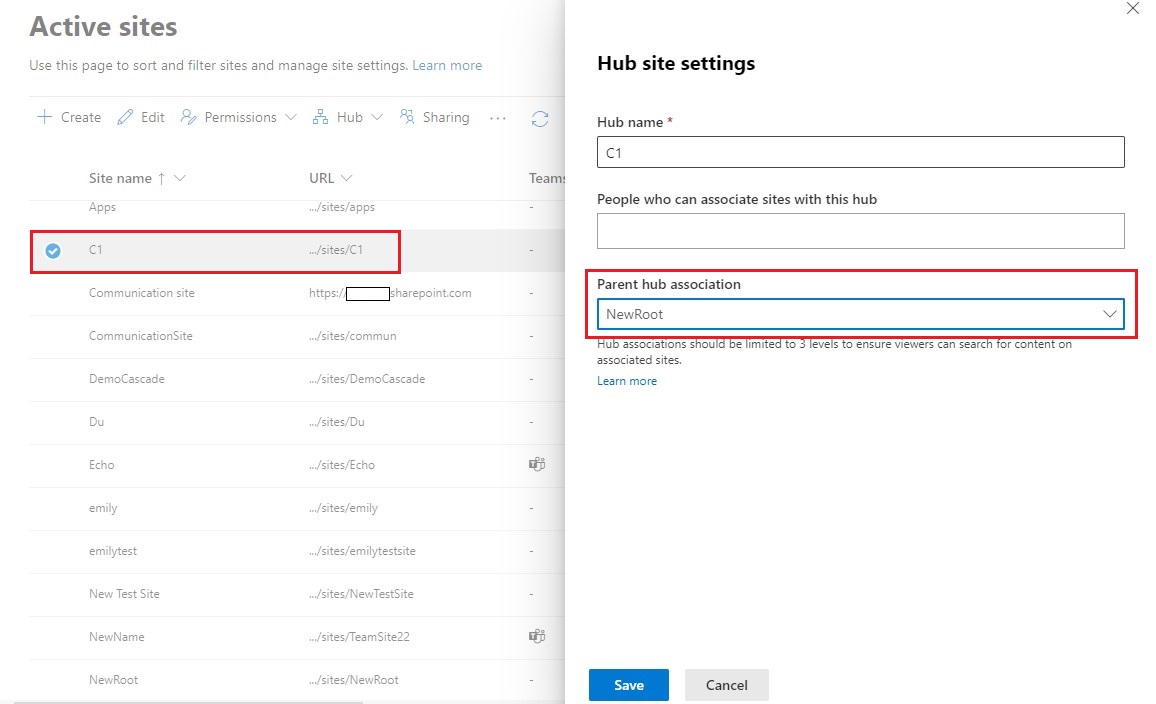Select the Communication site row
This screenshot has width=1156, height=704.
tap(296, 293)
